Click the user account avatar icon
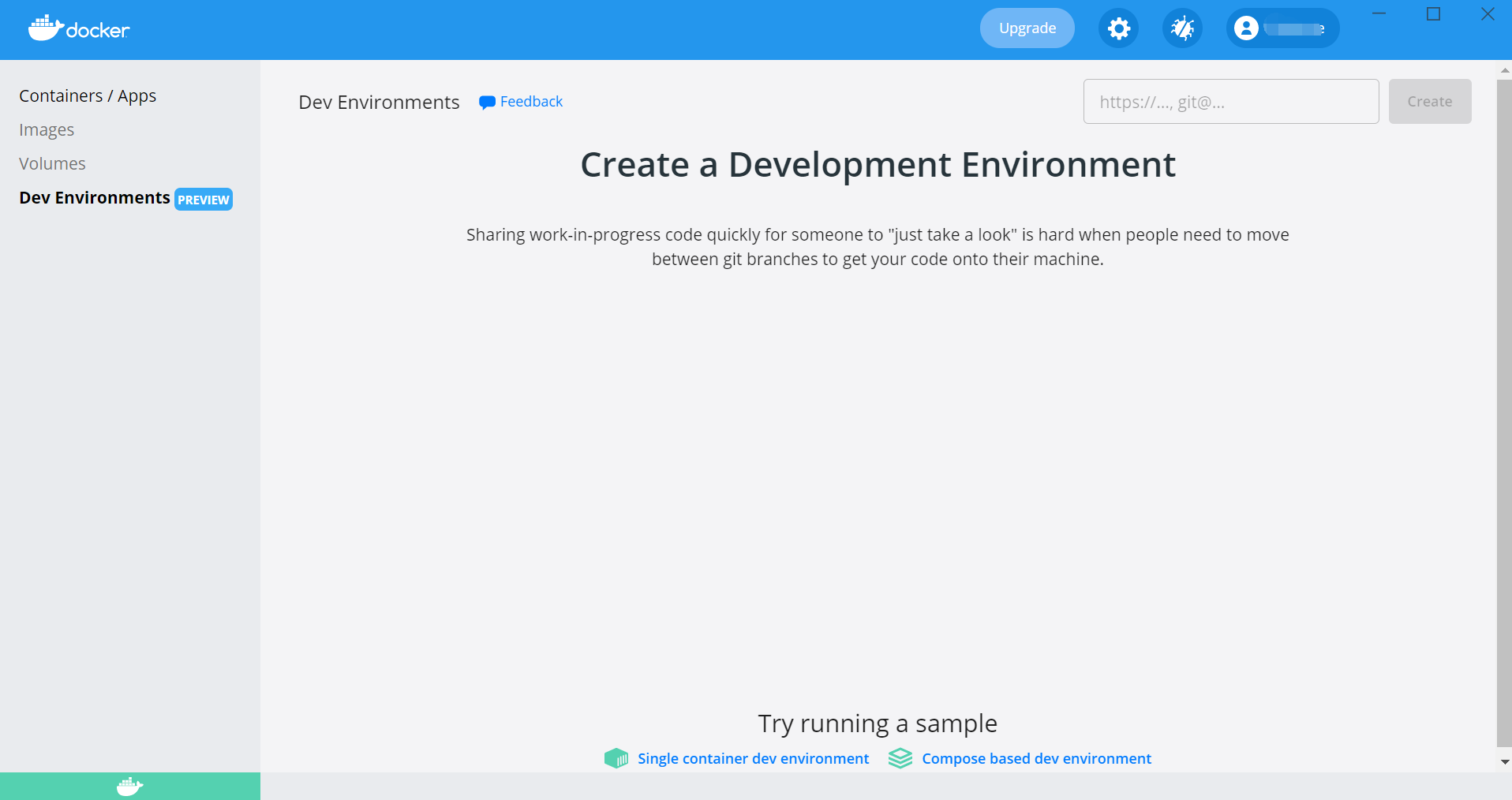Screen dimensions: 1512x800 tap(1246, 28)
